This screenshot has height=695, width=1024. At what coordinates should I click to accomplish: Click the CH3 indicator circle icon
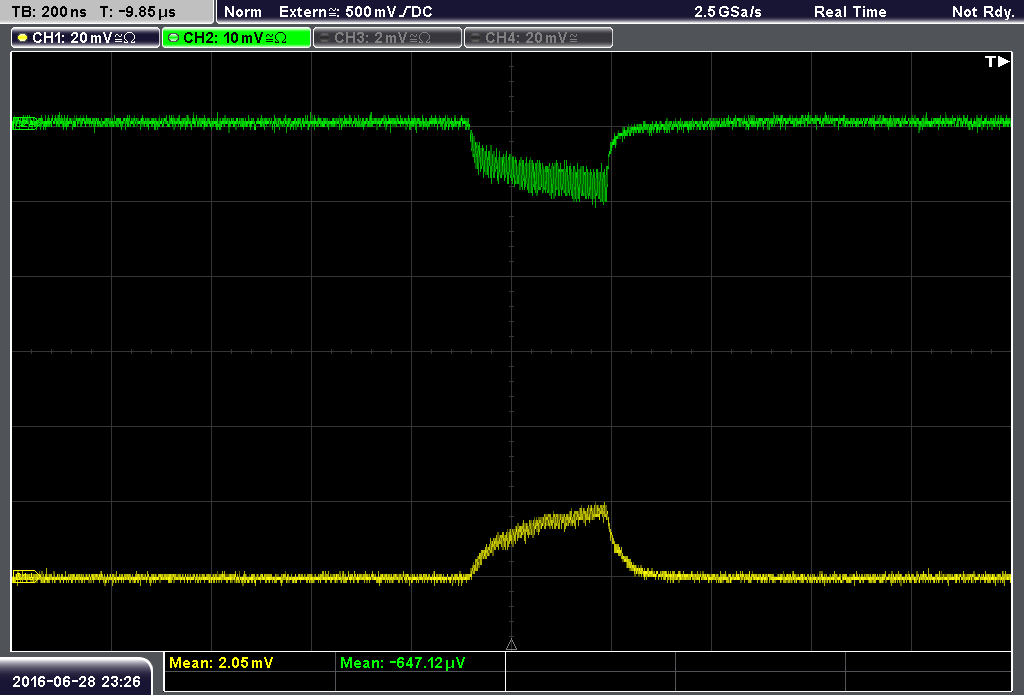[325, 38]
